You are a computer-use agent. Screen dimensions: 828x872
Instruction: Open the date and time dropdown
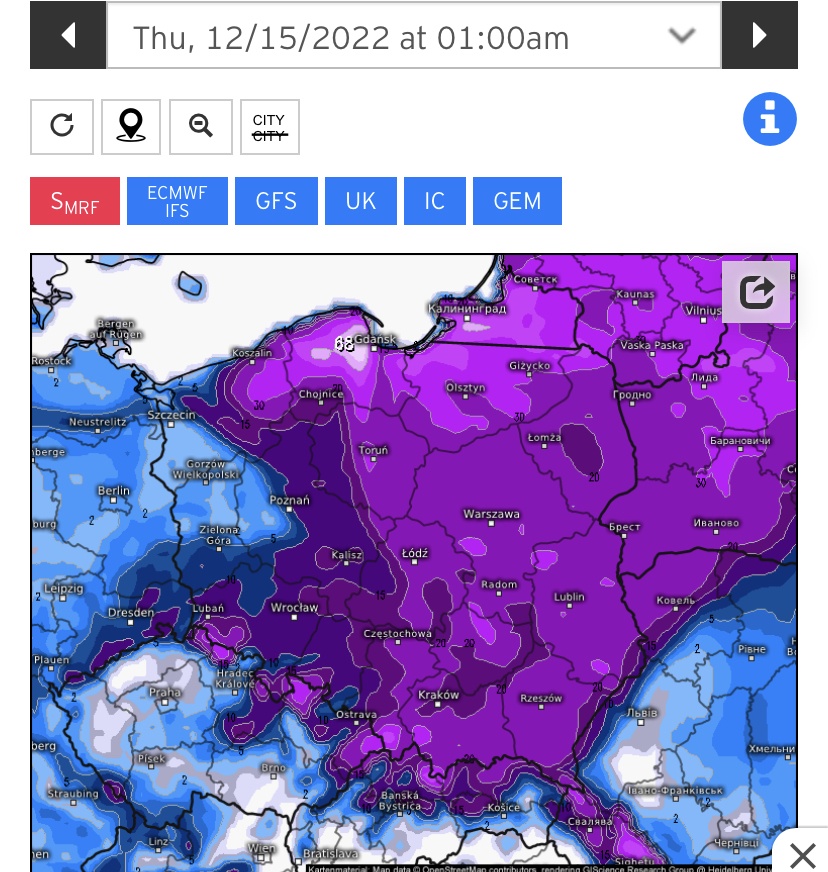coord(413,37)
